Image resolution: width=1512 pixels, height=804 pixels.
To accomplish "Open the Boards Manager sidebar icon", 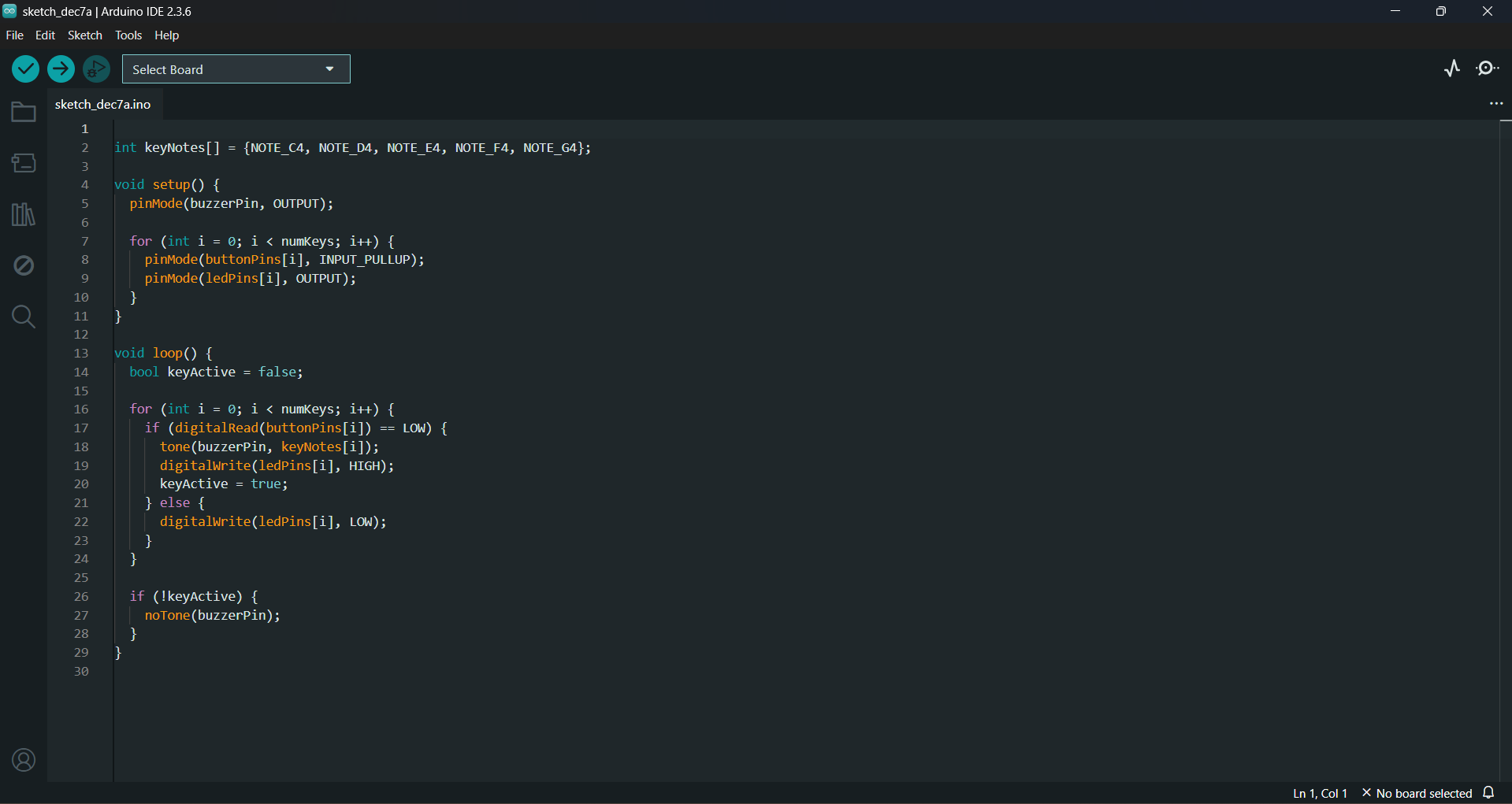I will [24, 163].
